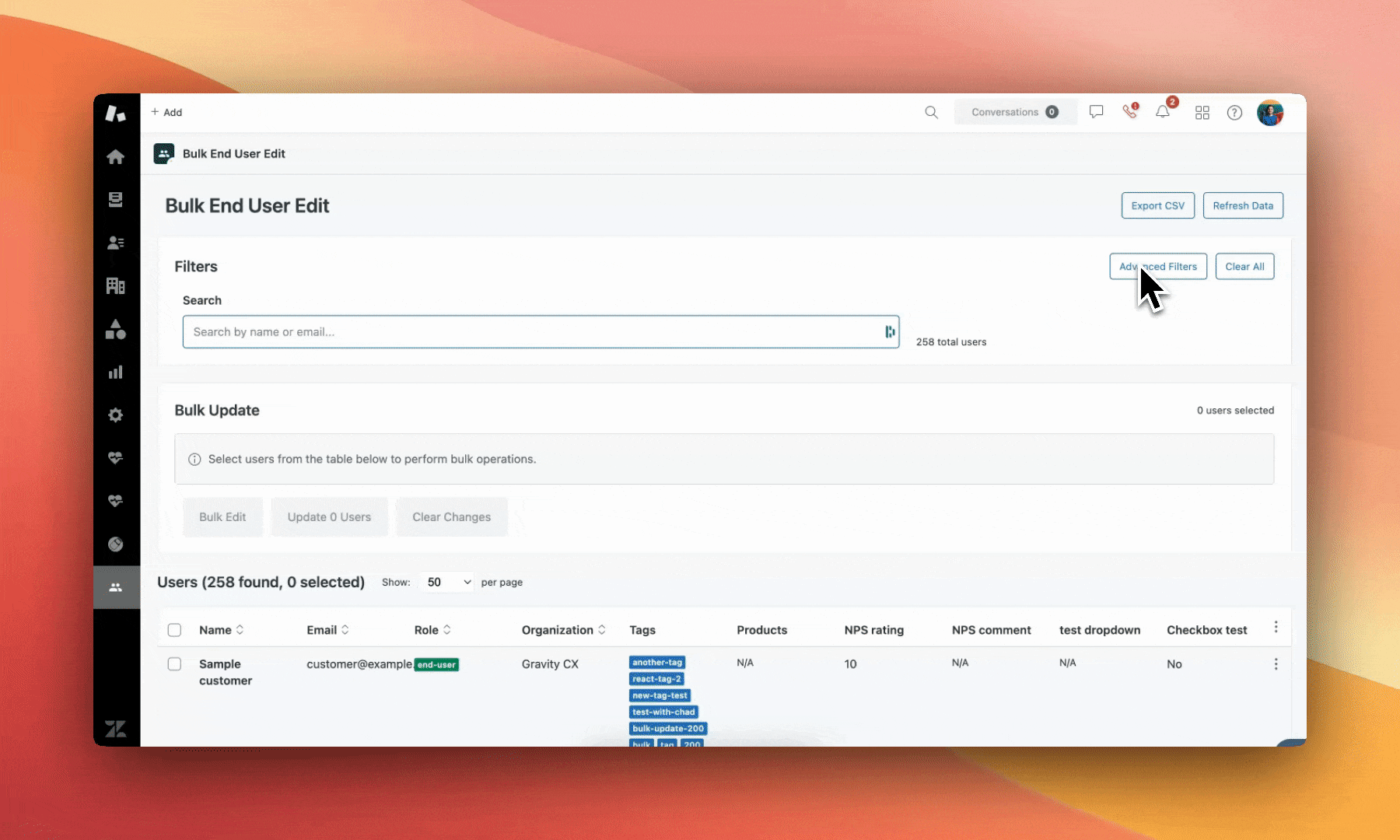Expand the per page dropdown showing 50

click(x=449, y=583)
